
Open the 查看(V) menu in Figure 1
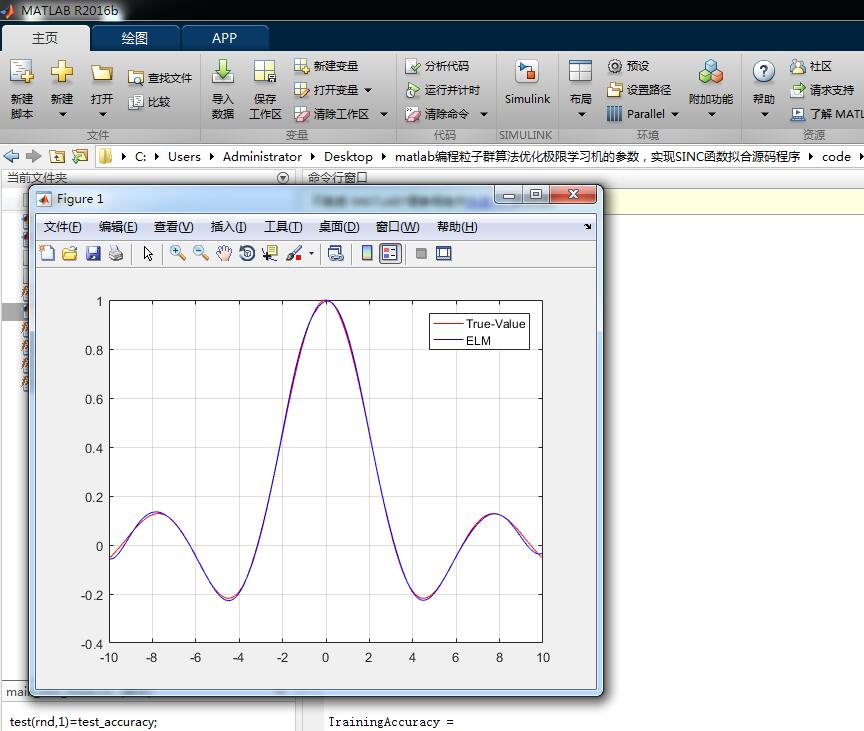click(173, 227)
